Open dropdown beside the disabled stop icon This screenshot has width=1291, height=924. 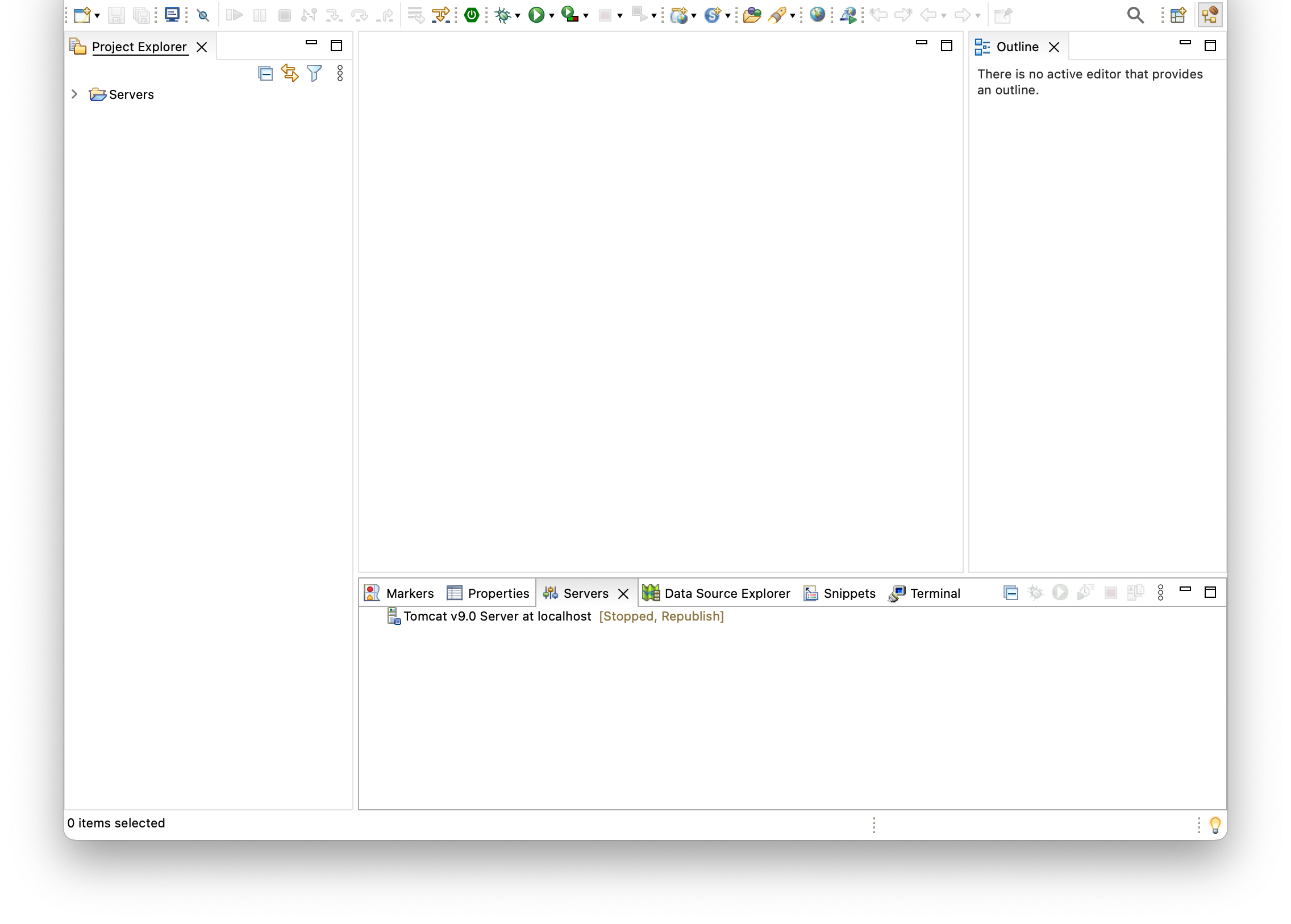[x=619, y=16]
